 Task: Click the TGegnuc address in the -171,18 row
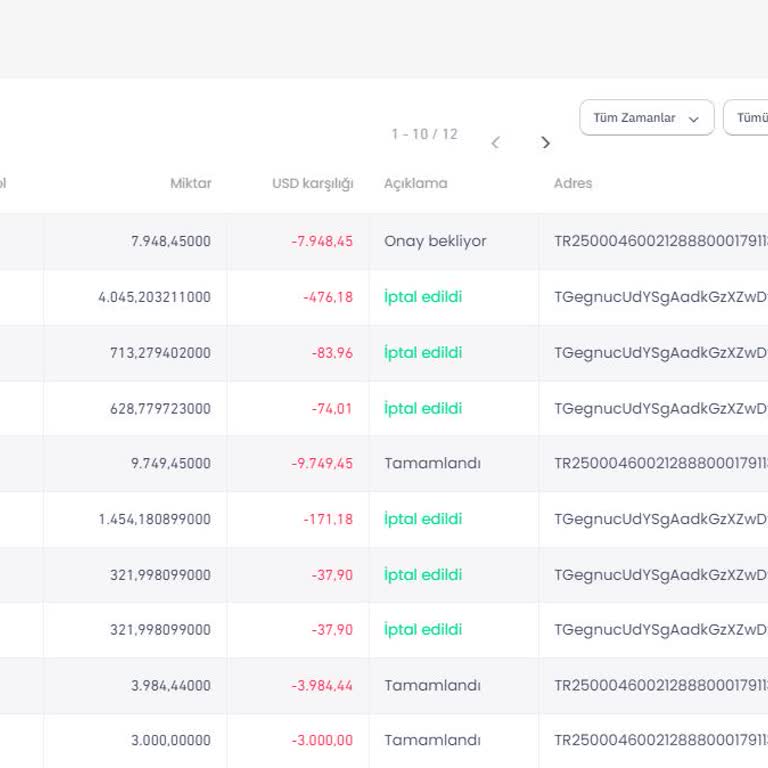pyautogui.click(x=661, y=519)
